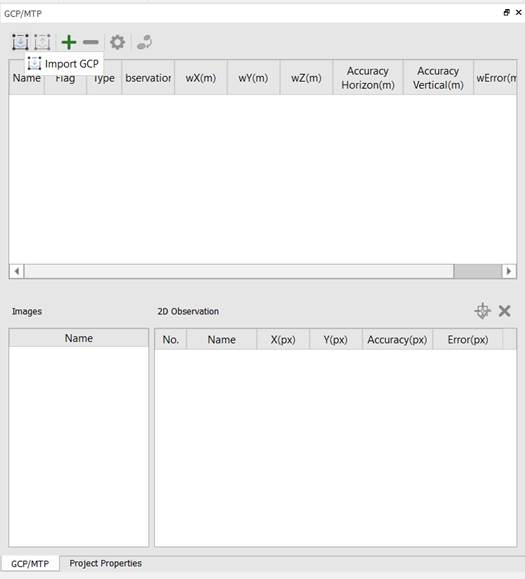Select the GCP/MTP bottom tab
The height and width of the screenshot is (579, 525).
pyautogui.click(x=30, y=563)
